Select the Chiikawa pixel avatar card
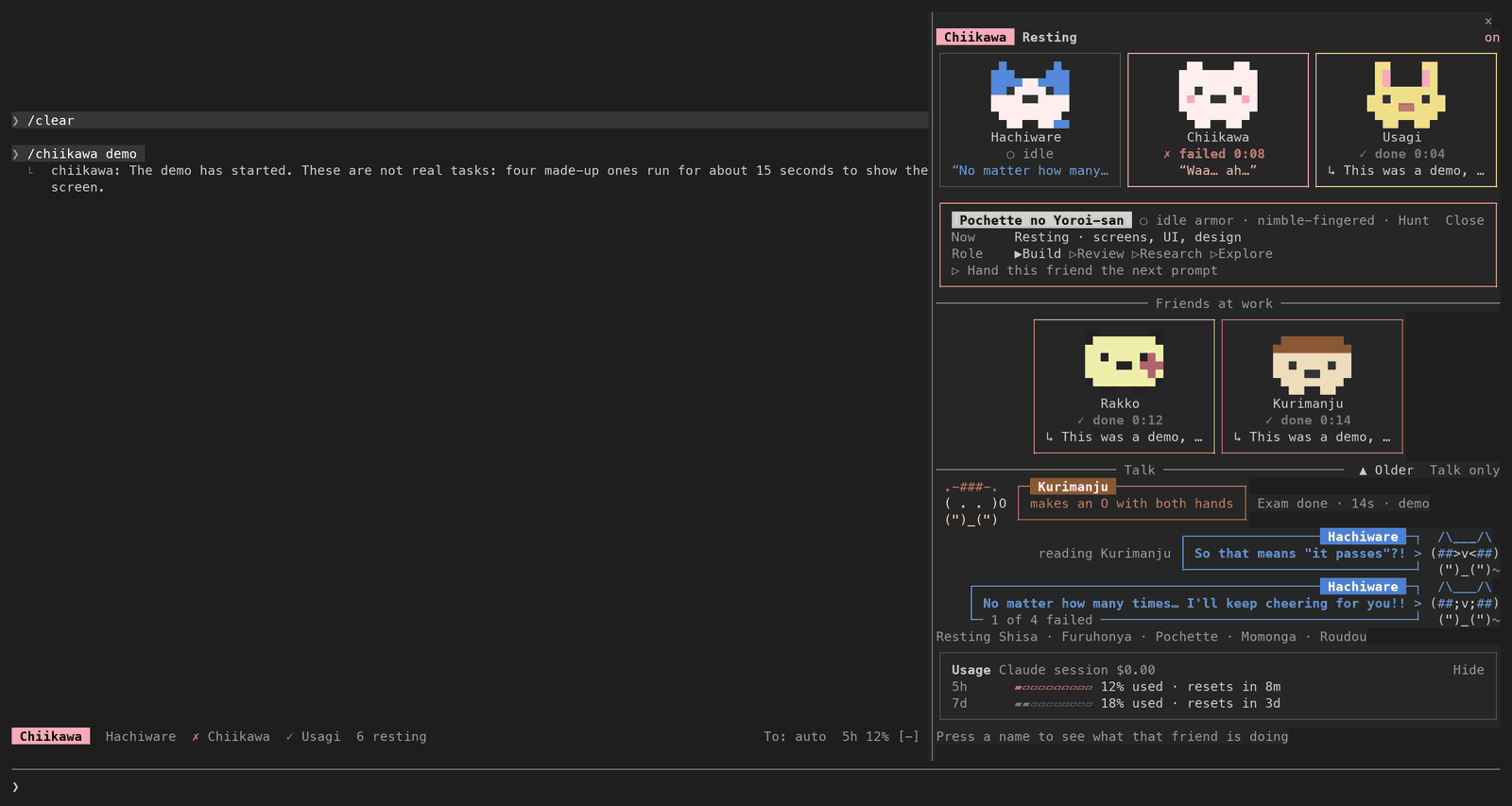The height and width of the screenshot is (806, 1512). (1218, 120)
